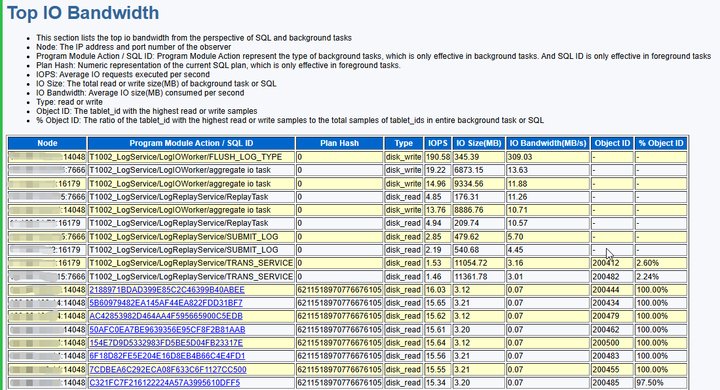
Task: Select Object ID value 200500
Action: [x=606, y=343]
